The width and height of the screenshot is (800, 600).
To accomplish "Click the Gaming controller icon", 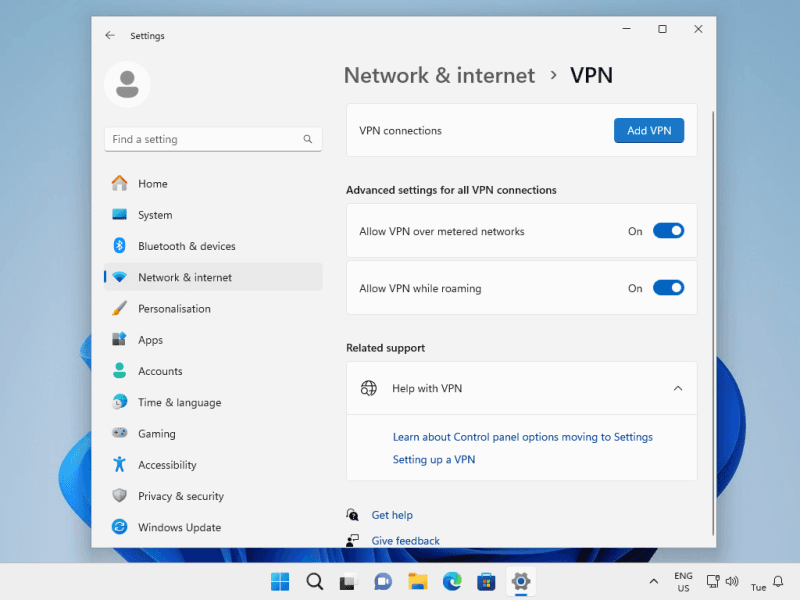I will [119, 433].
